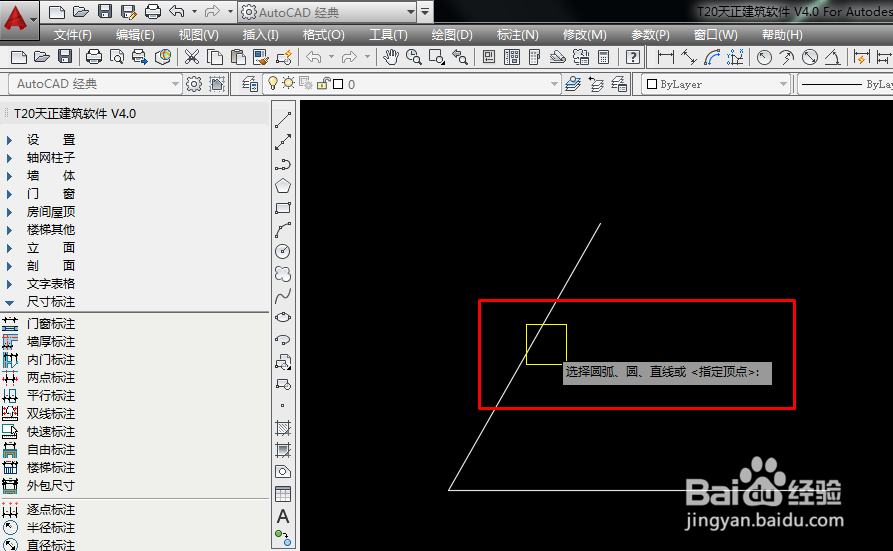893x551 pixels.
Task: Open the Layer Properties Manager icon
Action: tap(249, 84)
